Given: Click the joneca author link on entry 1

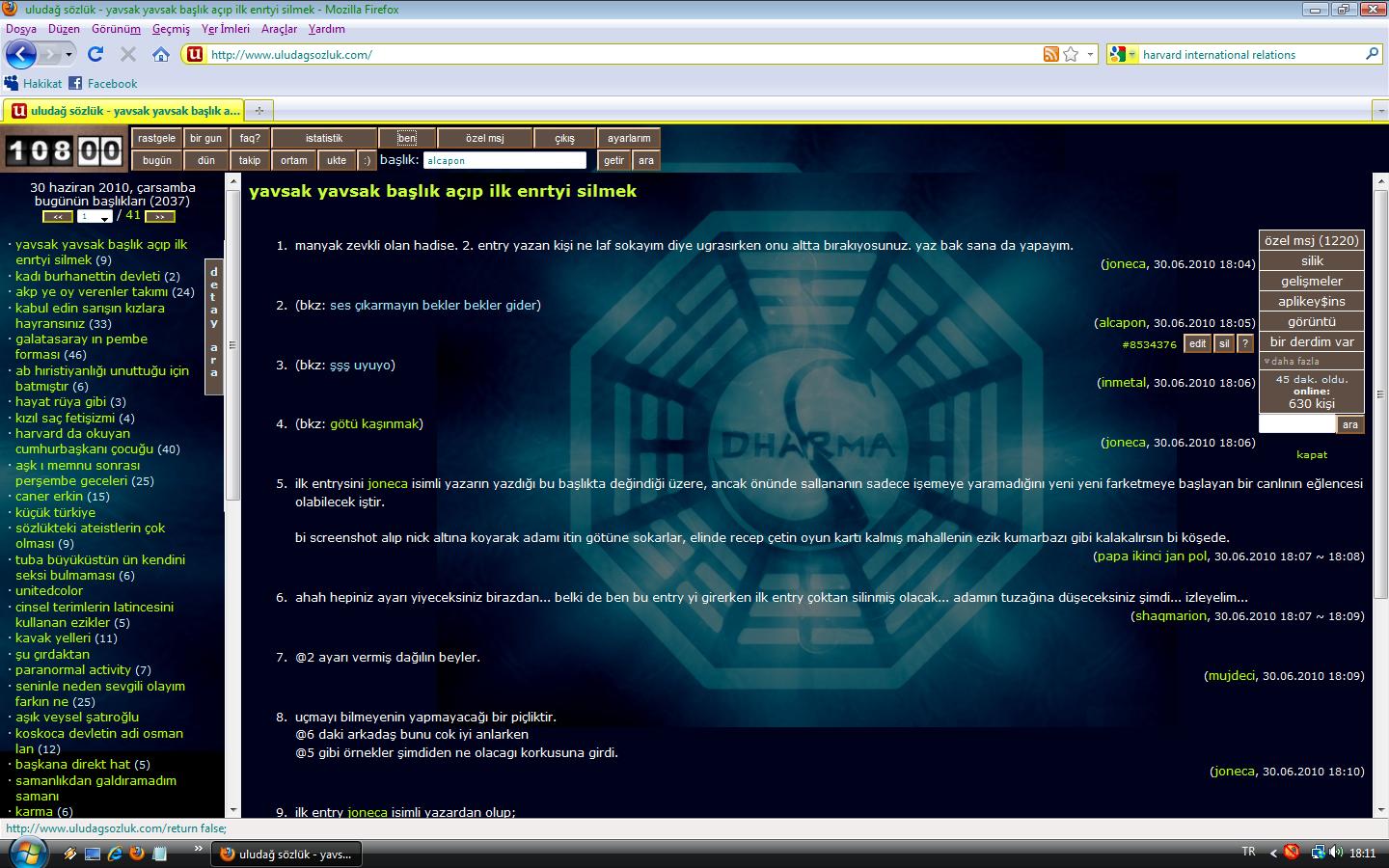Looking at the screenshot, I should coord(1125,264).
